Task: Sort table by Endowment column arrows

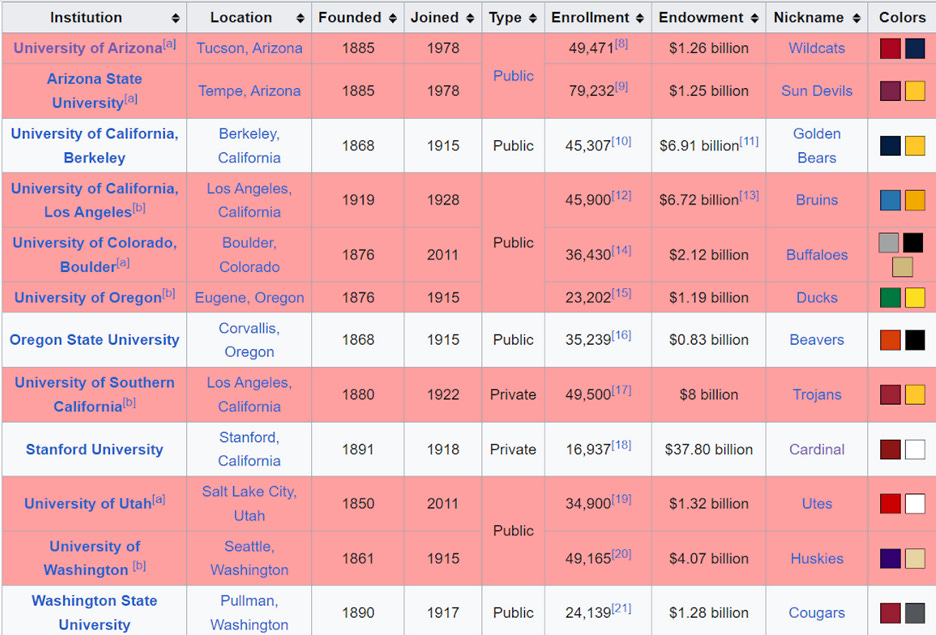Action: tap(755, 18)
